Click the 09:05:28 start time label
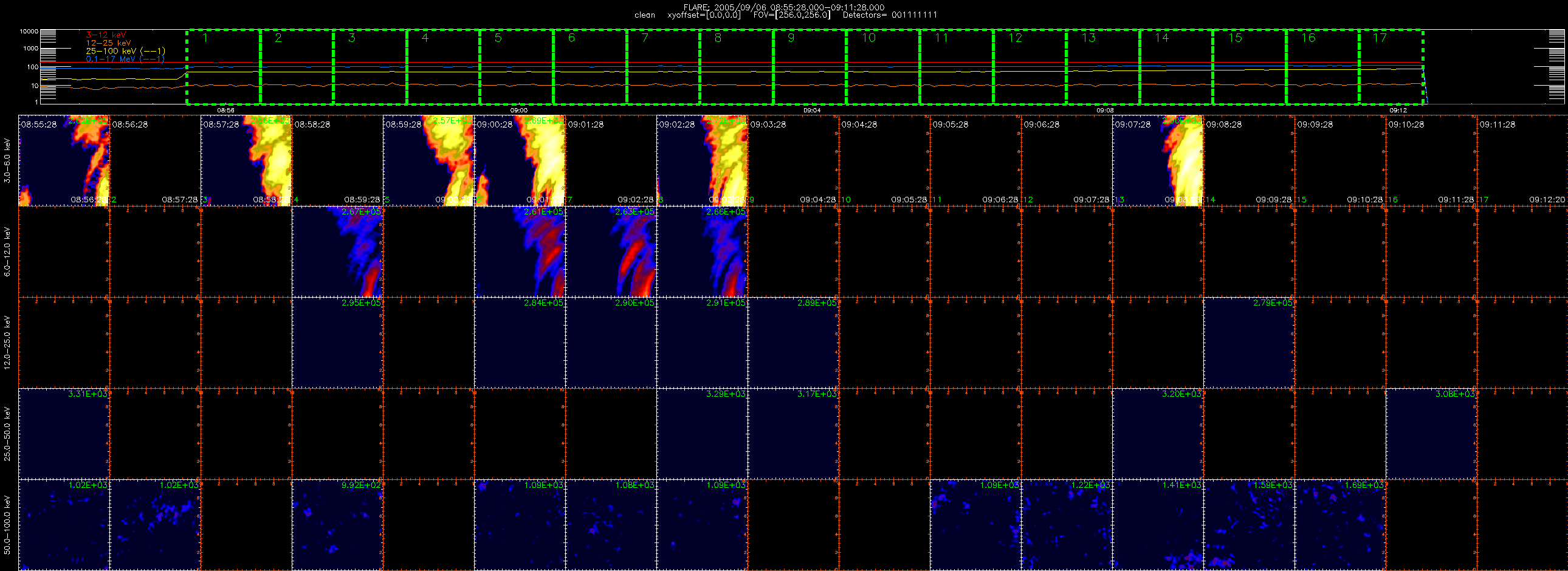This screenshot has height=571, width=1568. coord(950,124)
